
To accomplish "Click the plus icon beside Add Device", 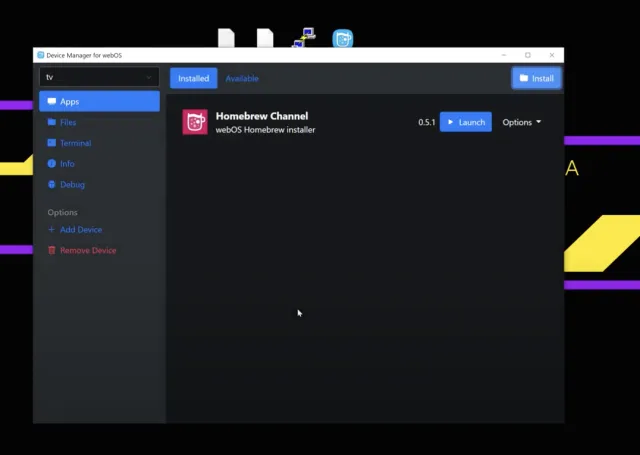I will (x=51, y=229).
